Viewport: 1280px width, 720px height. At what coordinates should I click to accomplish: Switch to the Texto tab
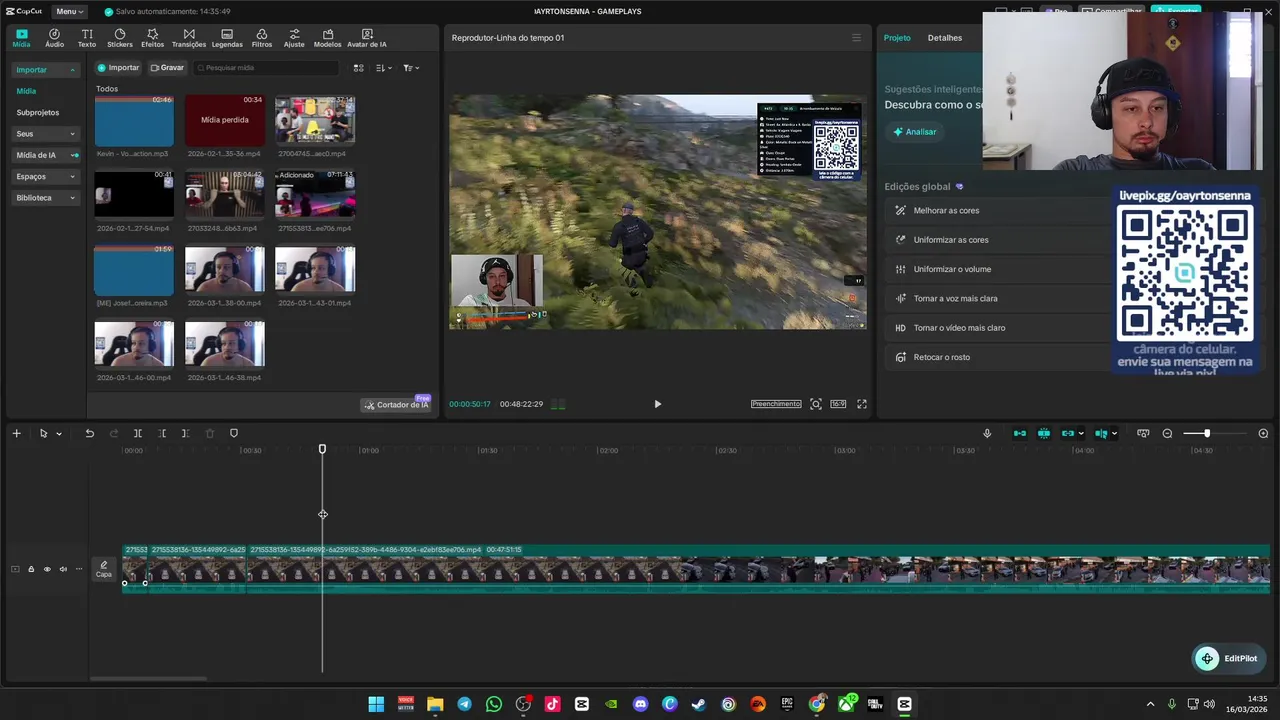87,38
